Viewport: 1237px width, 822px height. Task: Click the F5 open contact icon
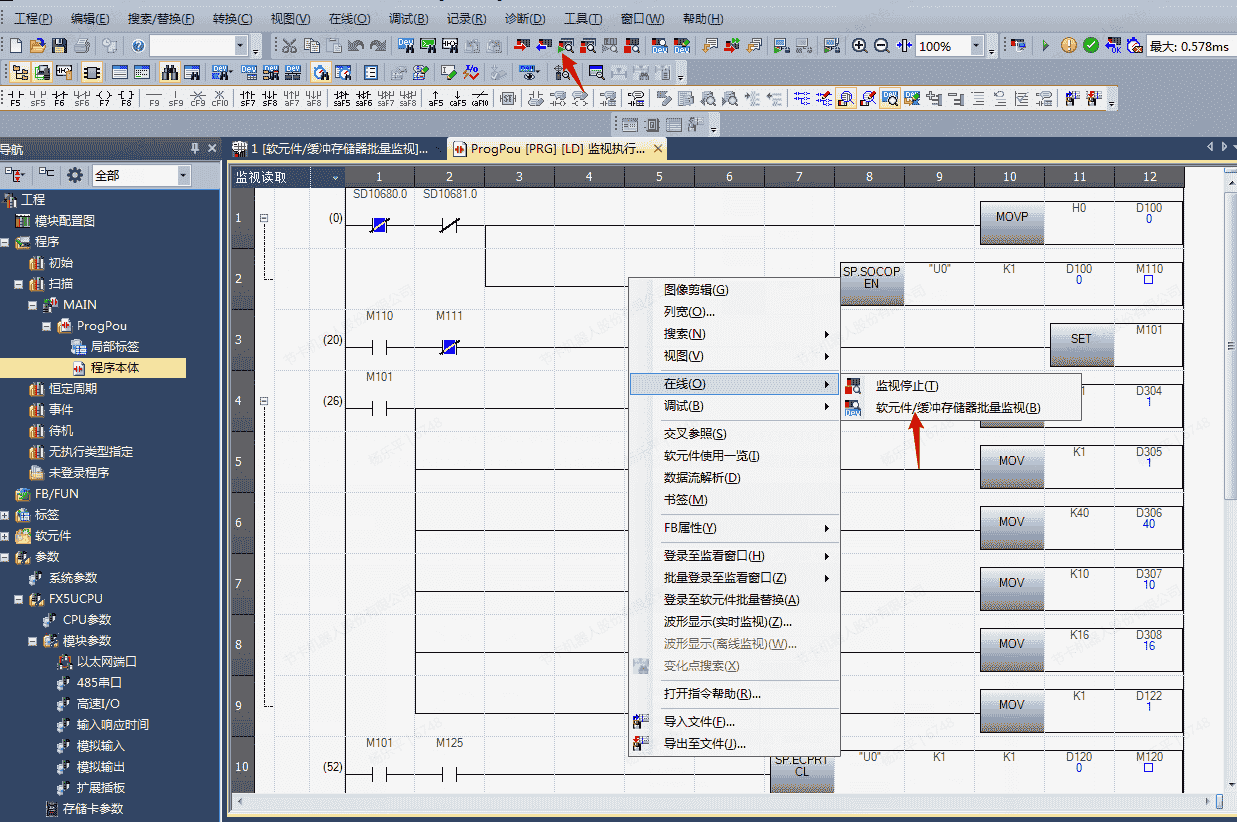[15, 98]
